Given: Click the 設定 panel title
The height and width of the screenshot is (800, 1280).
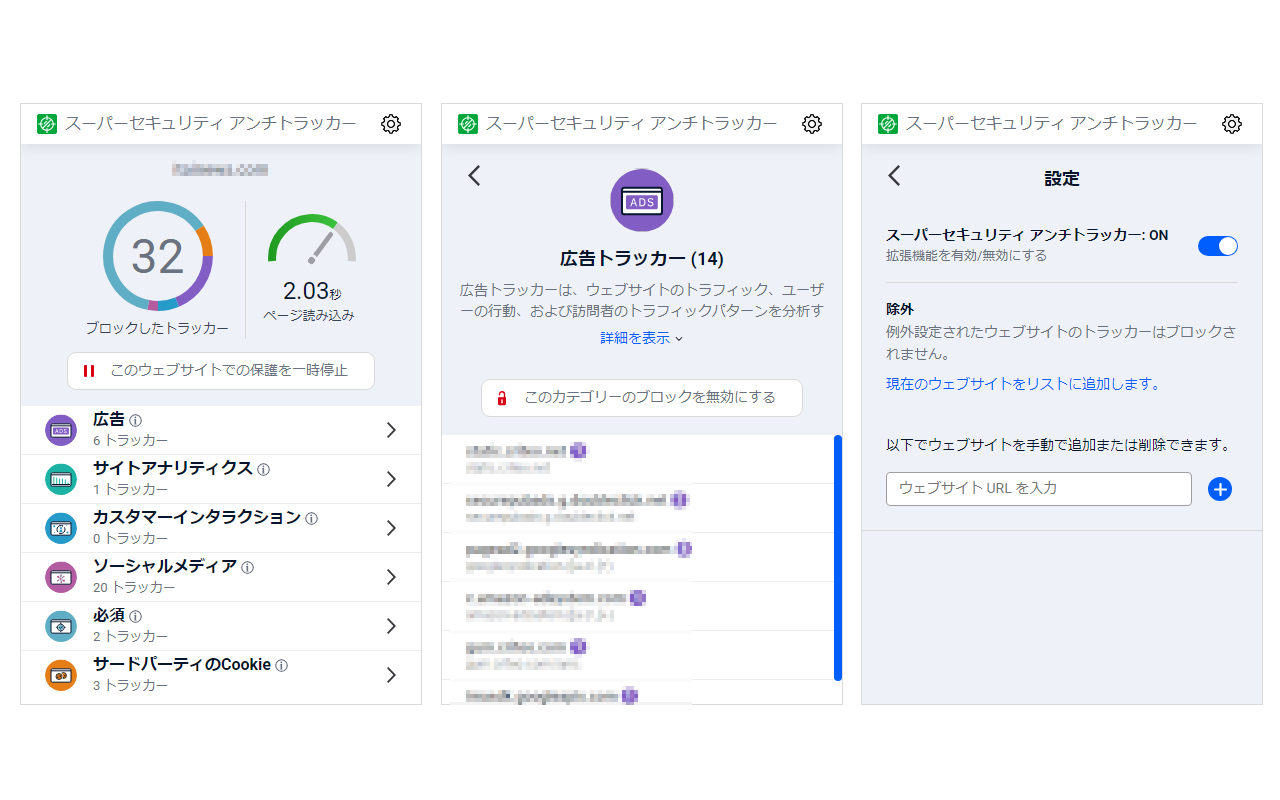Looking at the screenshot, I should tap(1062, 179).
